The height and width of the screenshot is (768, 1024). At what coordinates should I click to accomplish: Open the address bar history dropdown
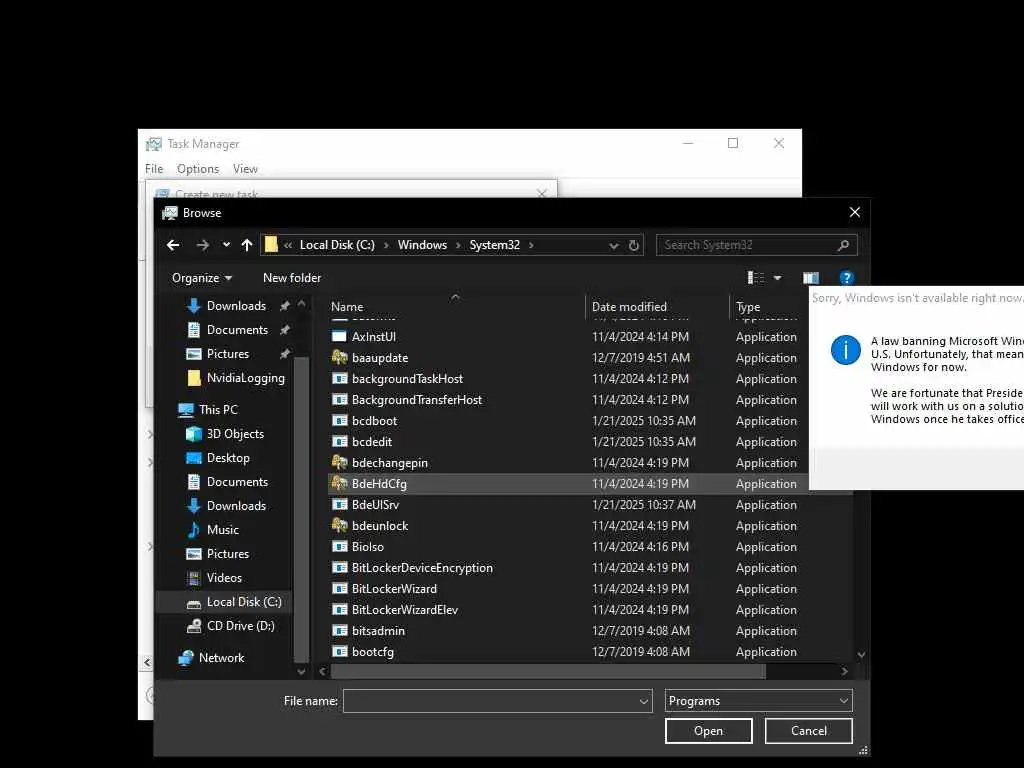tap(613, 246)
